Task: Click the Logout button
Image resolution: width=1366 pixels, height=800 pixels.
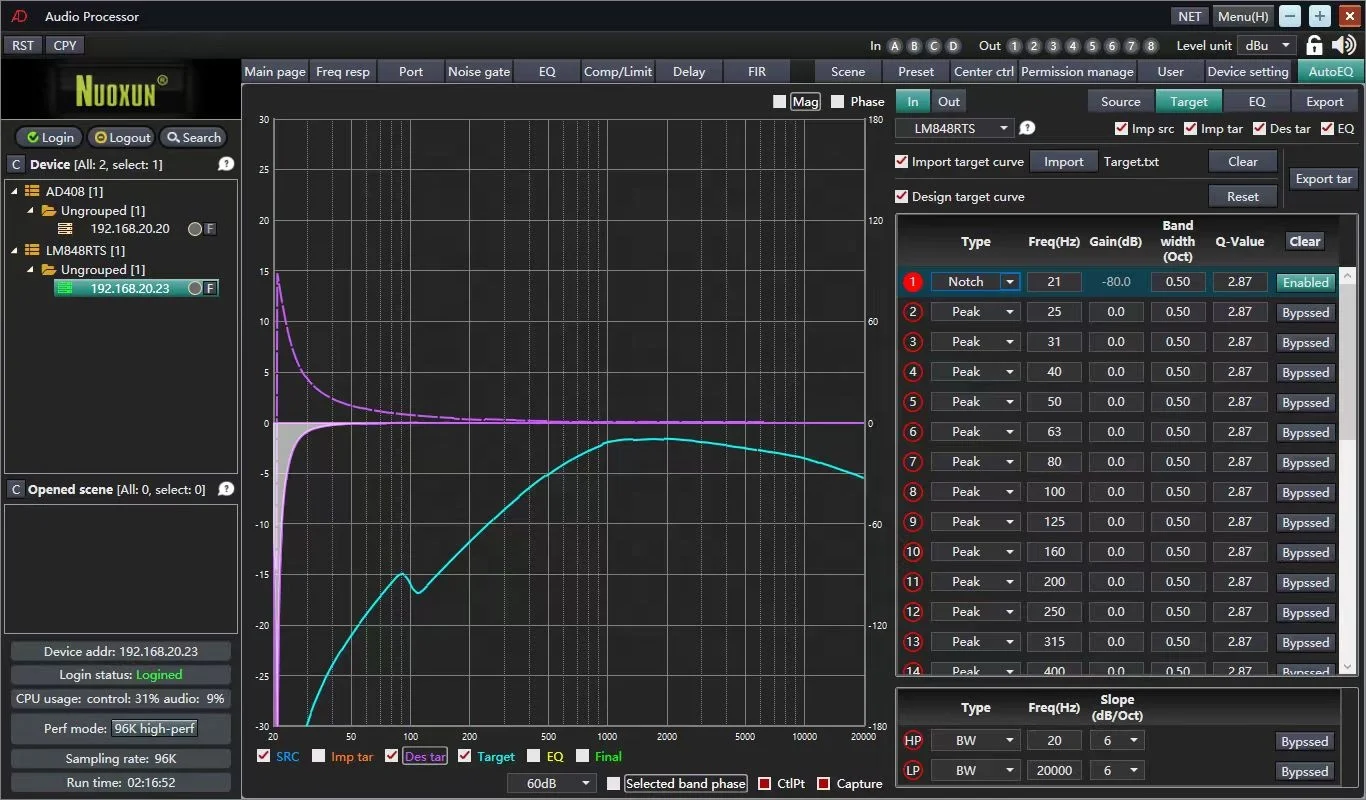Action: [x=122, y=138]
